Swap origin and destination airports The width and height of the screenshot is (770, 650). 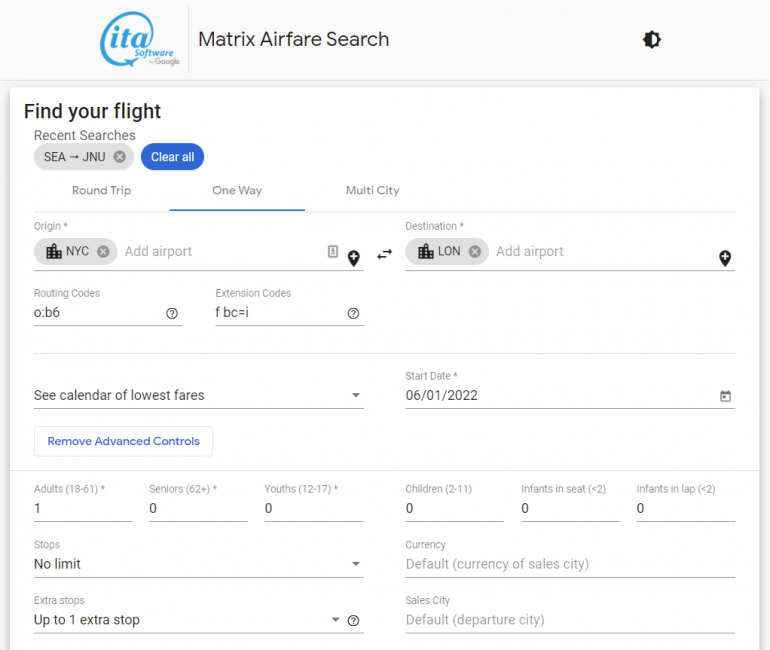[385, 255]
